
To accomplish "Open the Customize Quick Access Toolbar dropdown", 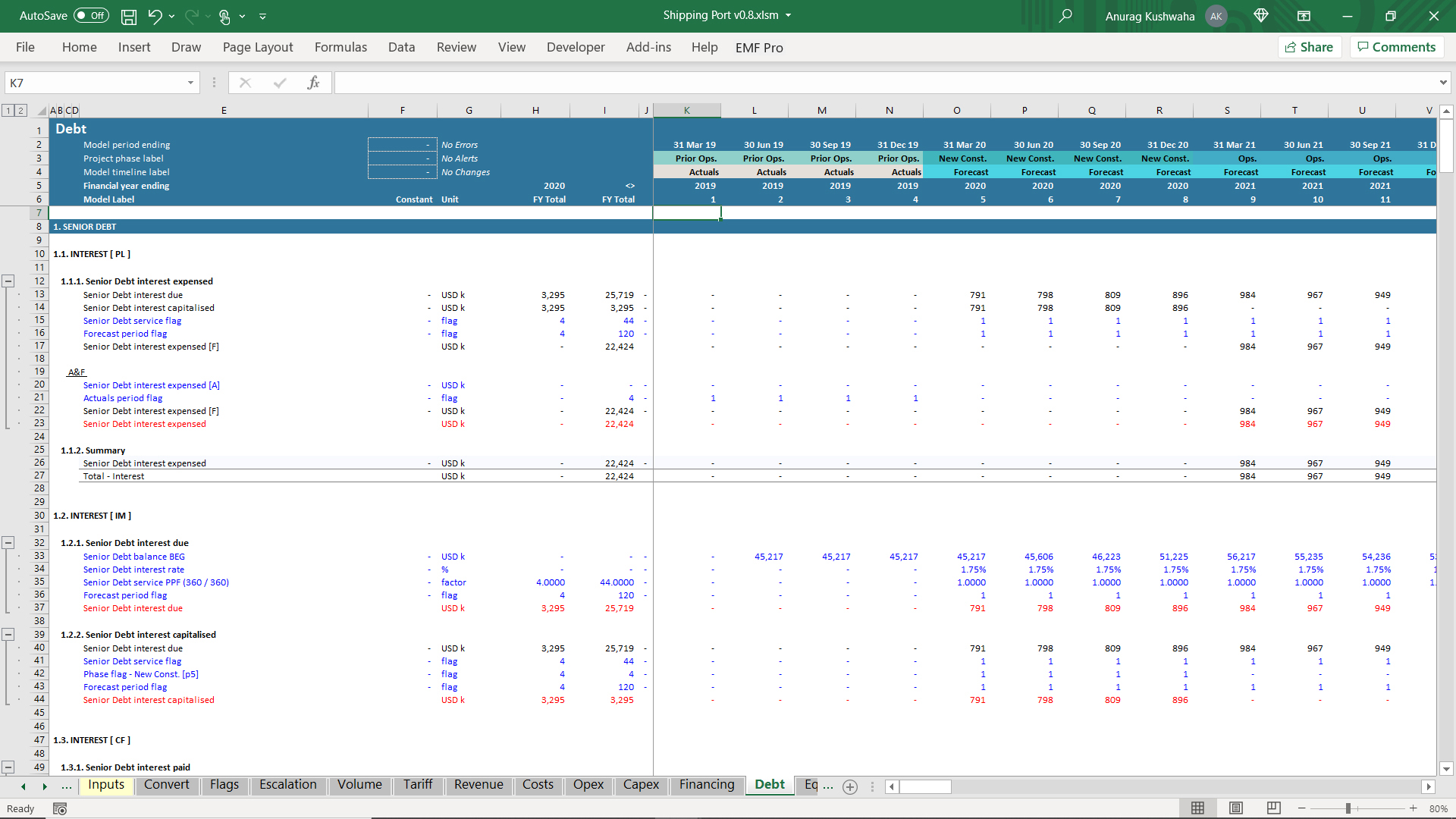I will click(262, 16).
